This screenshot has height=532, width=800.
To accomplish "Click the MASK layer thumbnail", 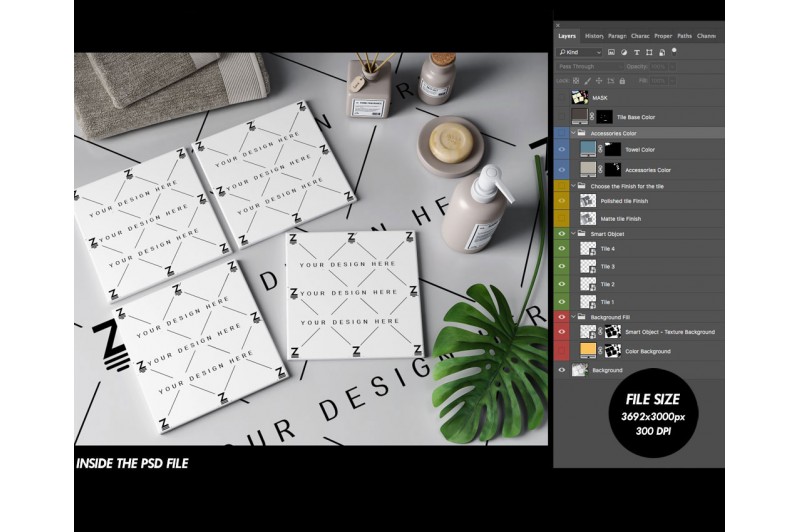I will 578,97.
